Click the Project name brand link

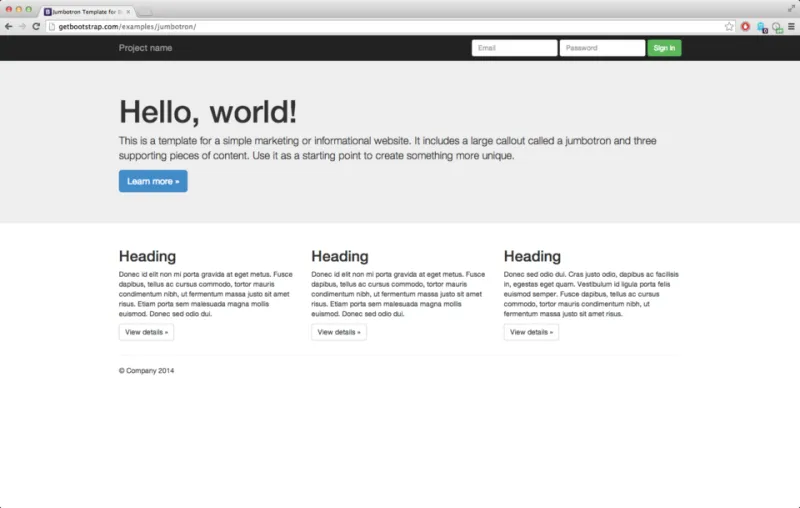coord(145,48)
